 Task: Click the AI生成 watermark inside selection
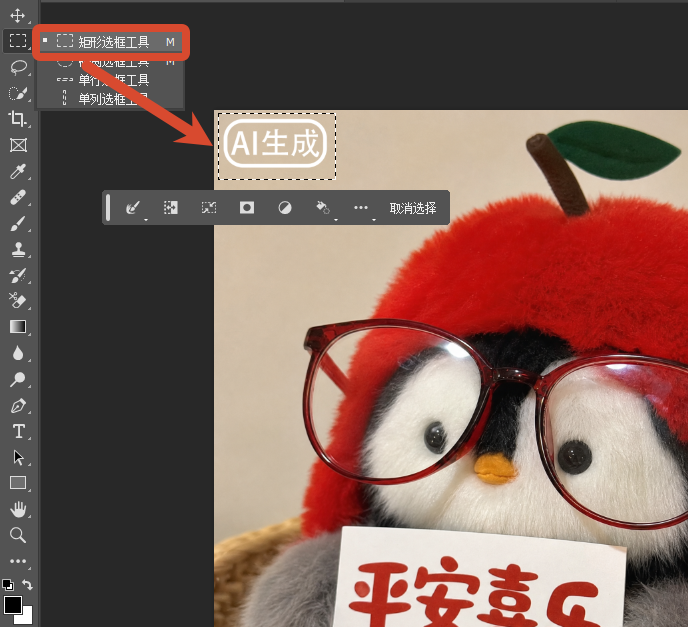[276, 143]
